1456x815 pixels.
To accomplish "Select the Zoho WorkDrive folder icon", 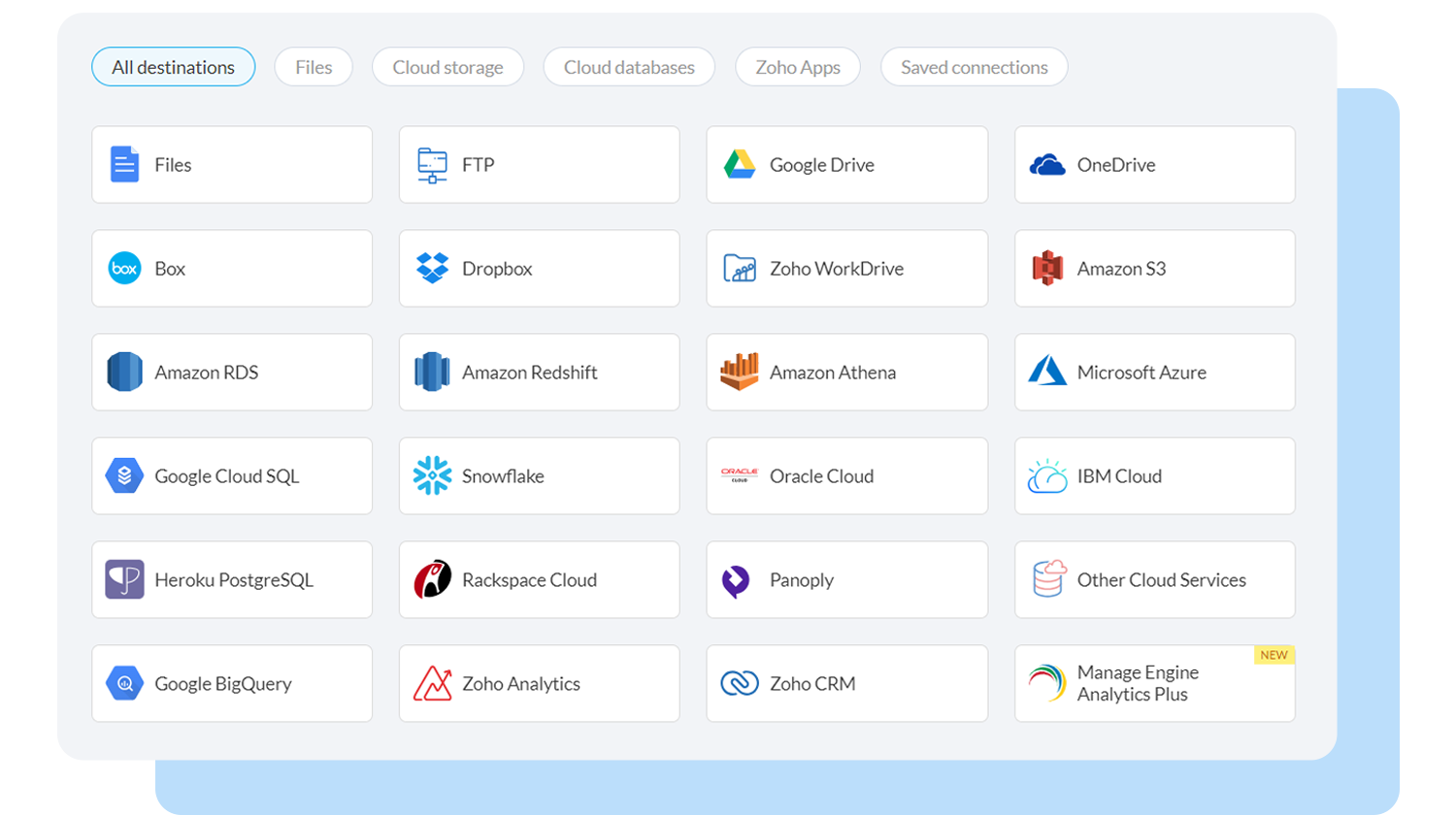I will 740,269.
